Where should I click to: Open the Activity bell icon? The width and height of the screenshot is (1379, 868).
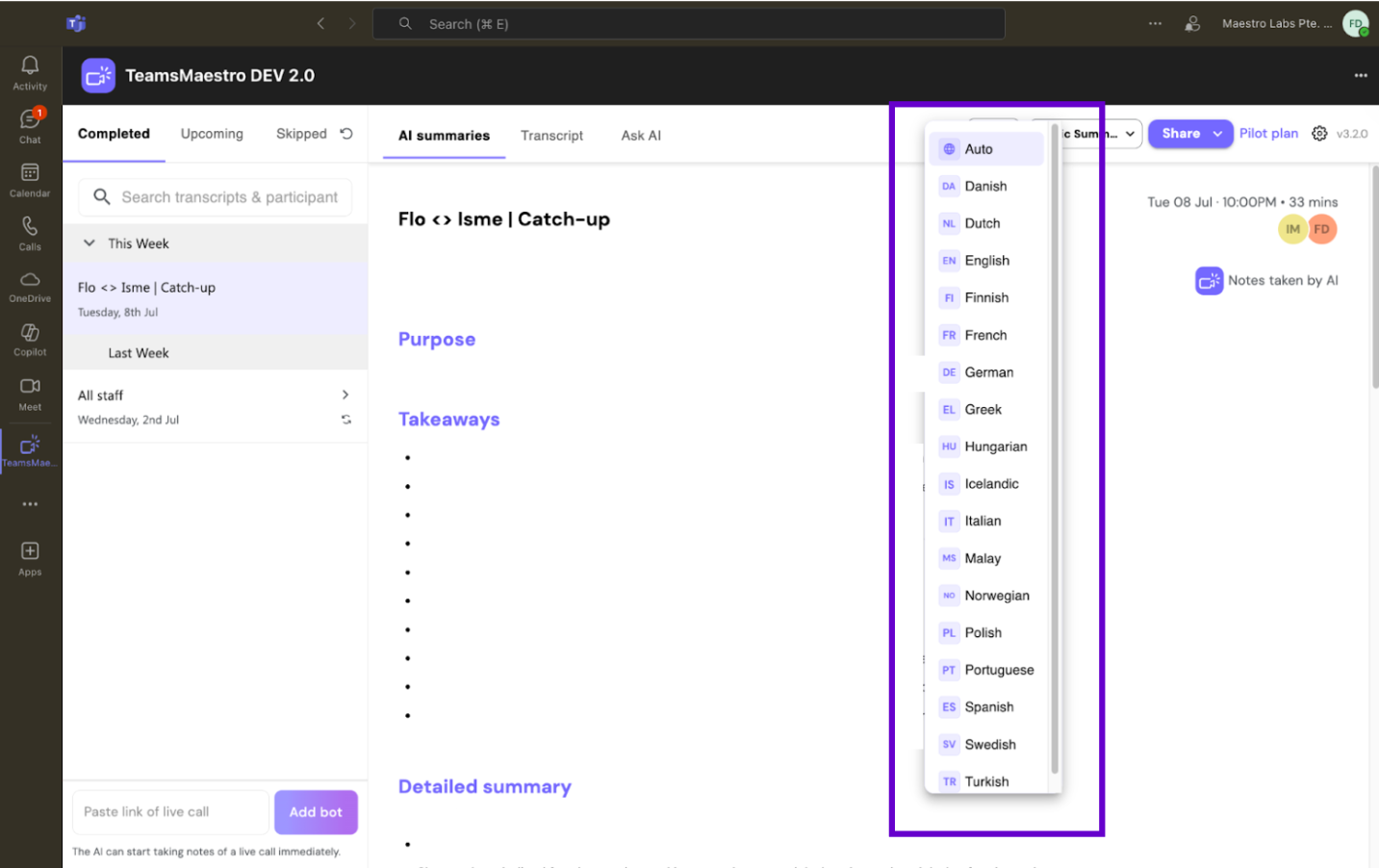tap(30, 72)
